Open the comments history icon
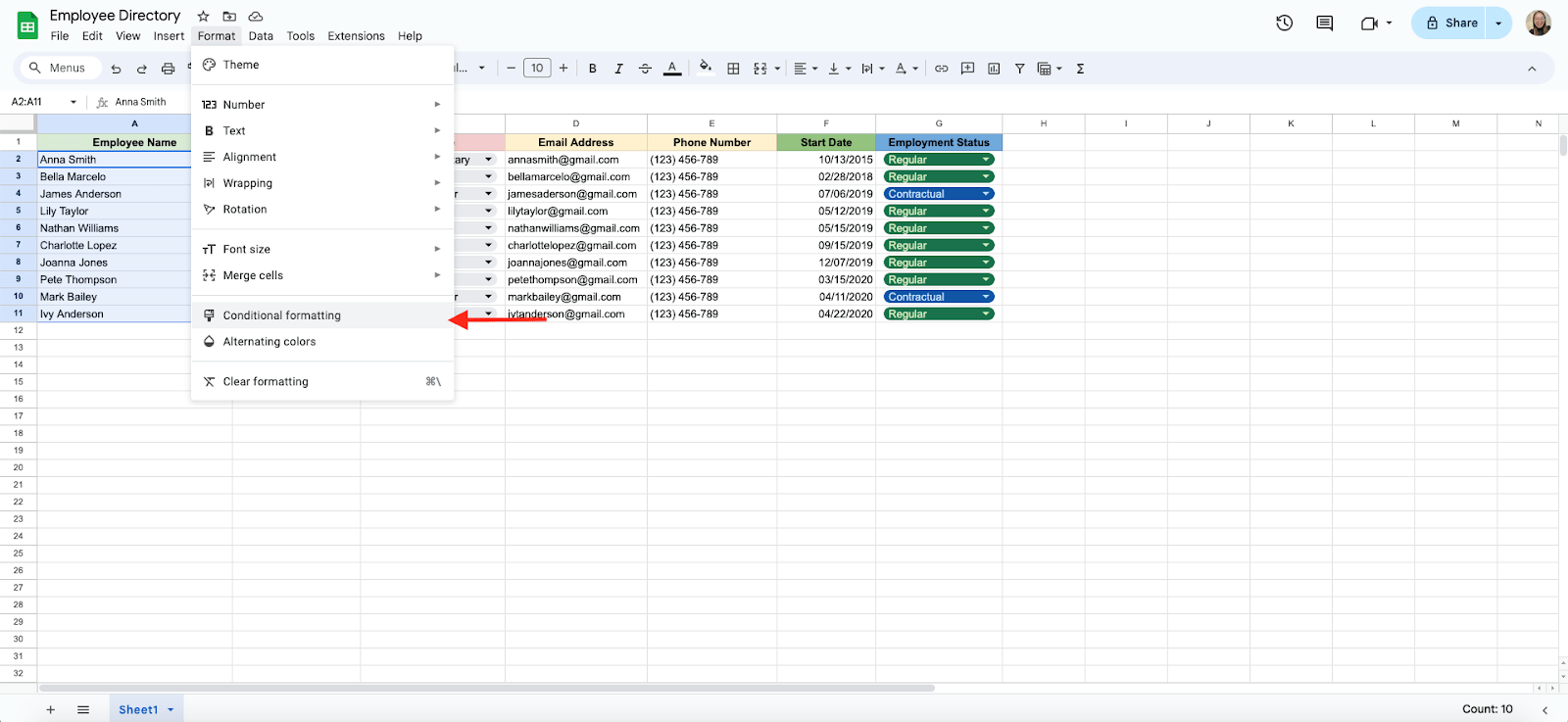This screenshot has height=722, width=1568. pos(1324,23)
